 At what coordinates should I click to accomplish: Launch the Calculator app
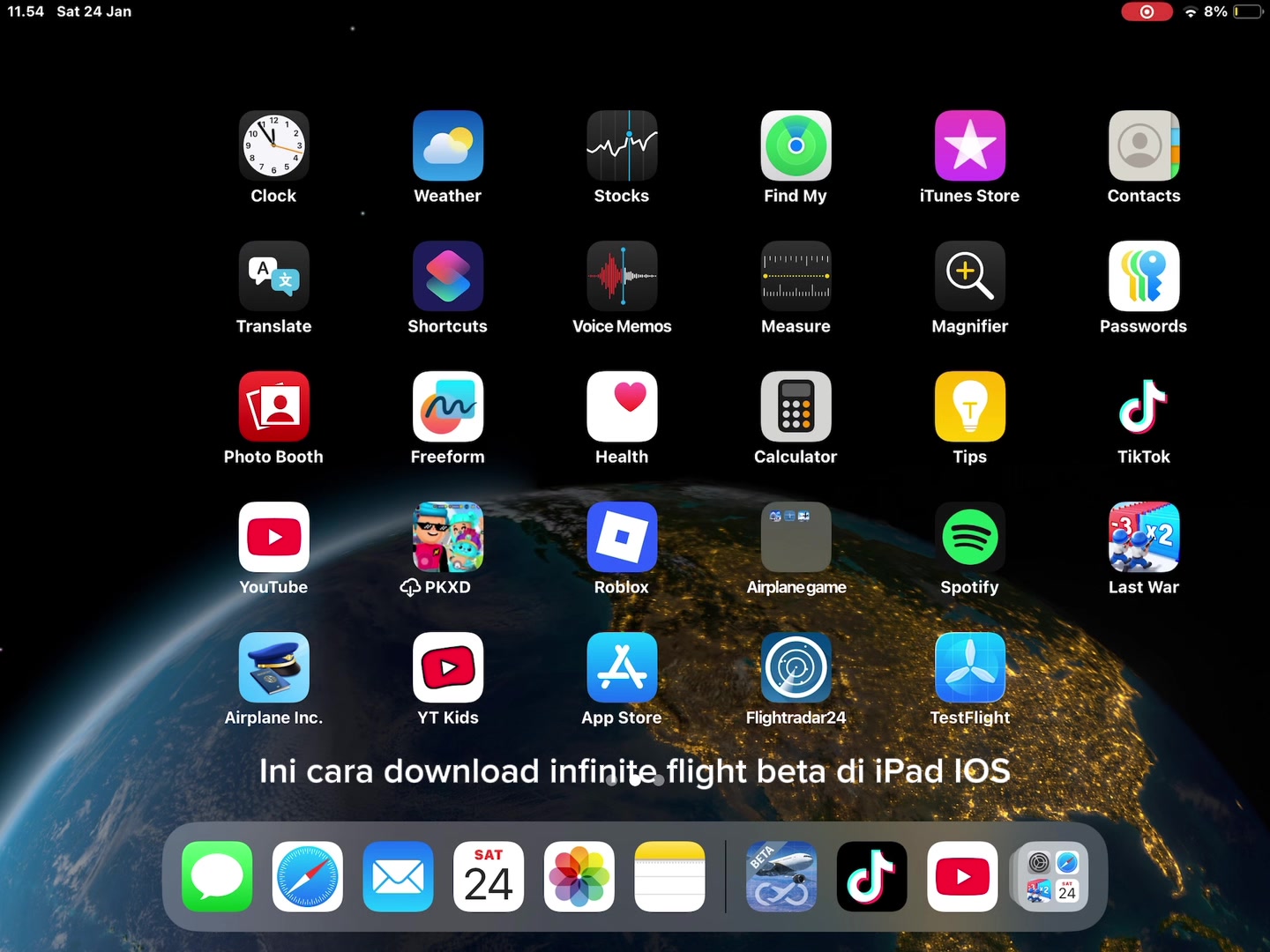[x=796, y=406]
